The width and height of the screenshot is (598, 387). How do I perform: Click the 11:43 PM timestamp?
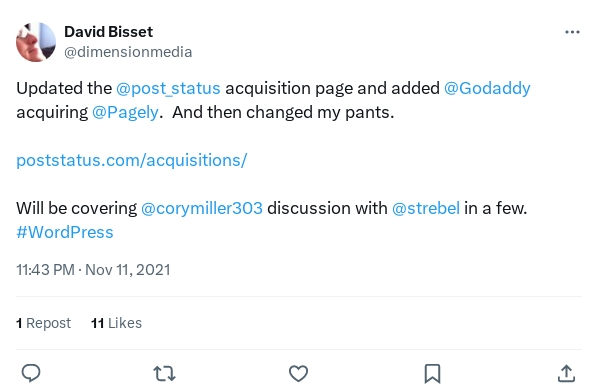[x=45, y=270]
